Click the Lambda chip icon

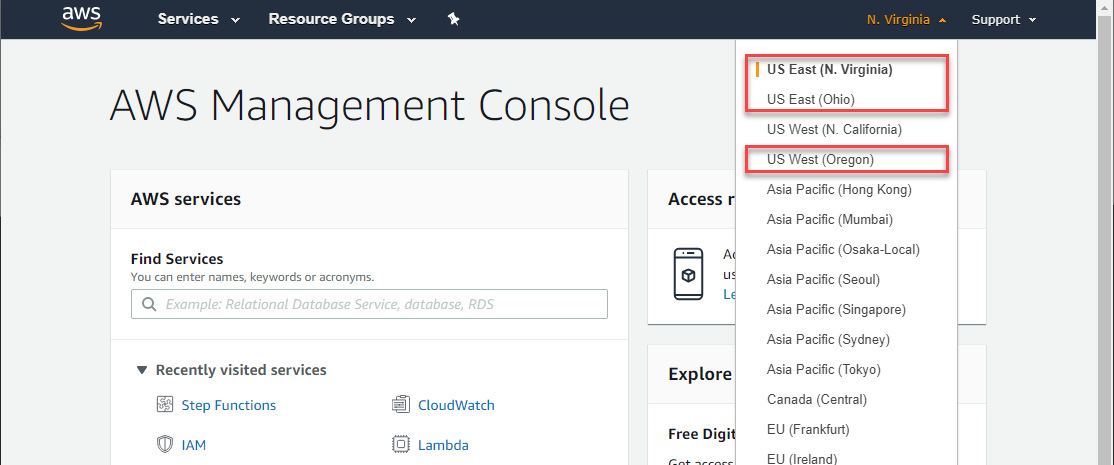point(401,445)
